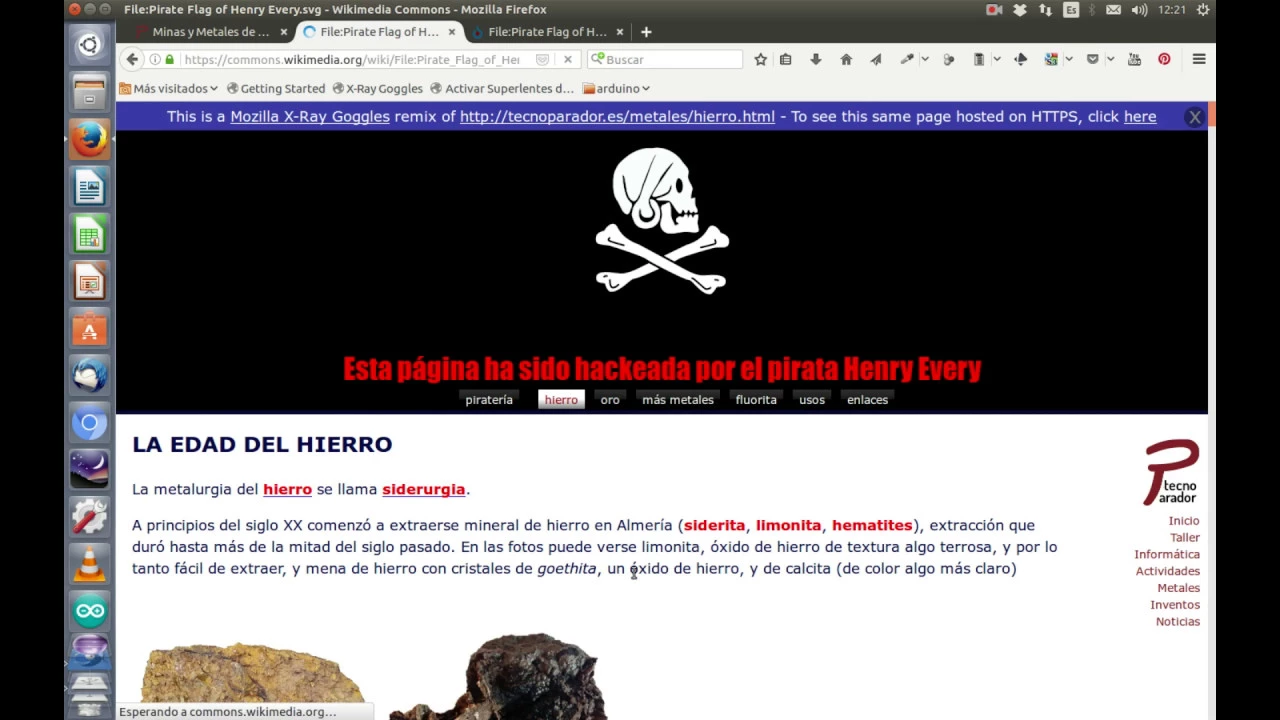Screen dimensions: 1280x720
Task: Open the system power cog menu
Action: click(x=1203, y=9)
